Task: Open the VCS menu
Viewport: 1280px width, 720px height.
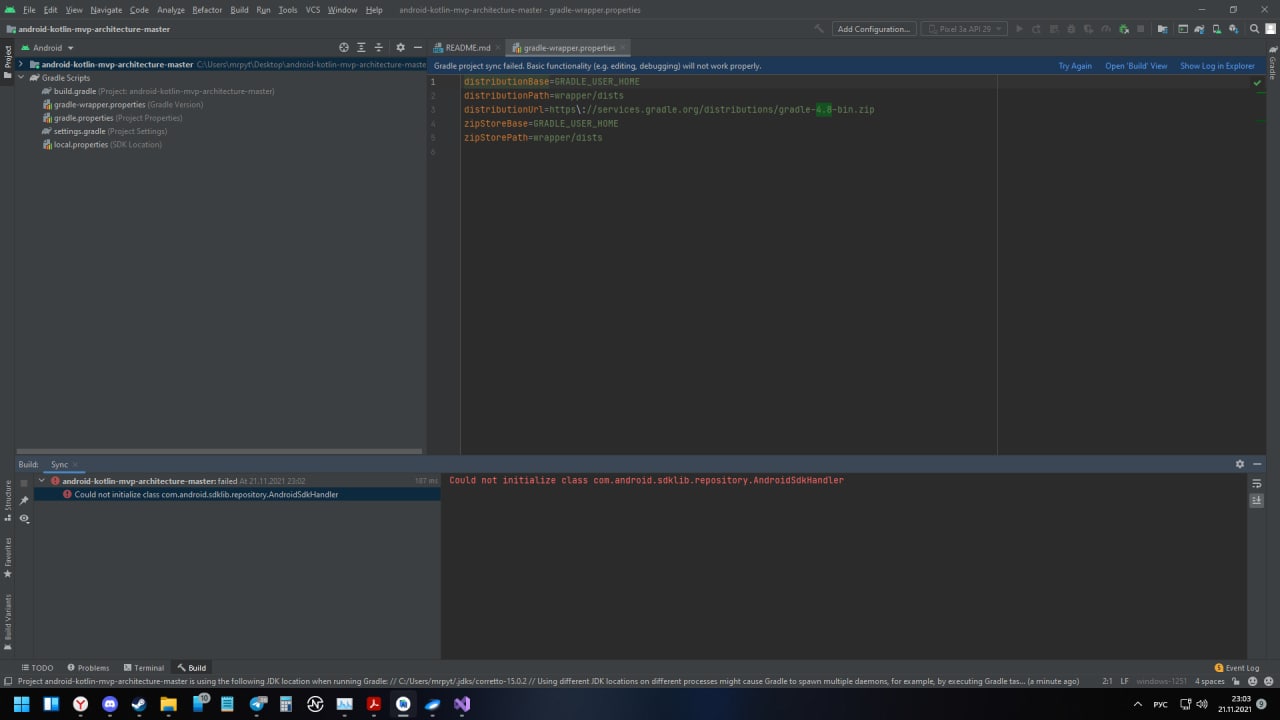Action: (x=313, y=9)
